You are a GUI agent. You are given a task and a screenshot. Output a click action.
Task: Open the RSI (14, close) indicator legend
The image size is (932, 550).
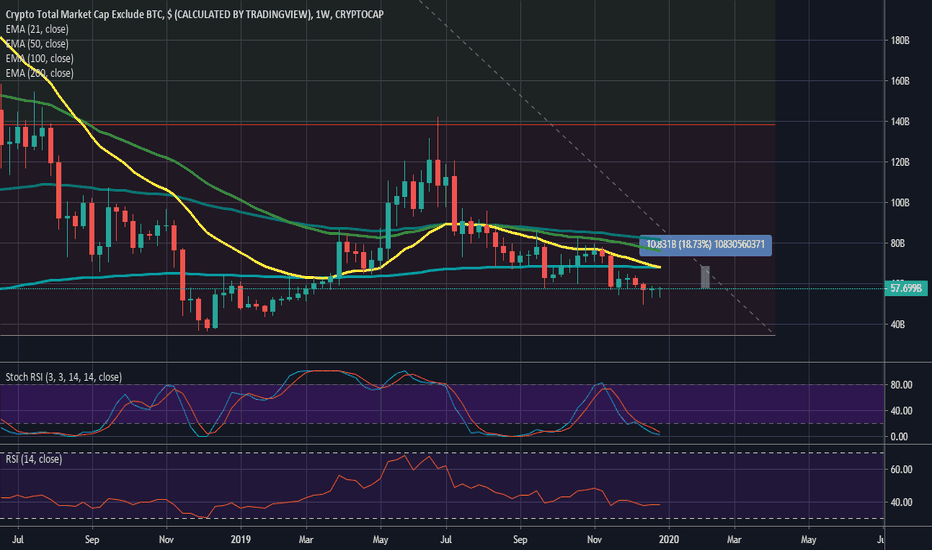pos(34,459)
